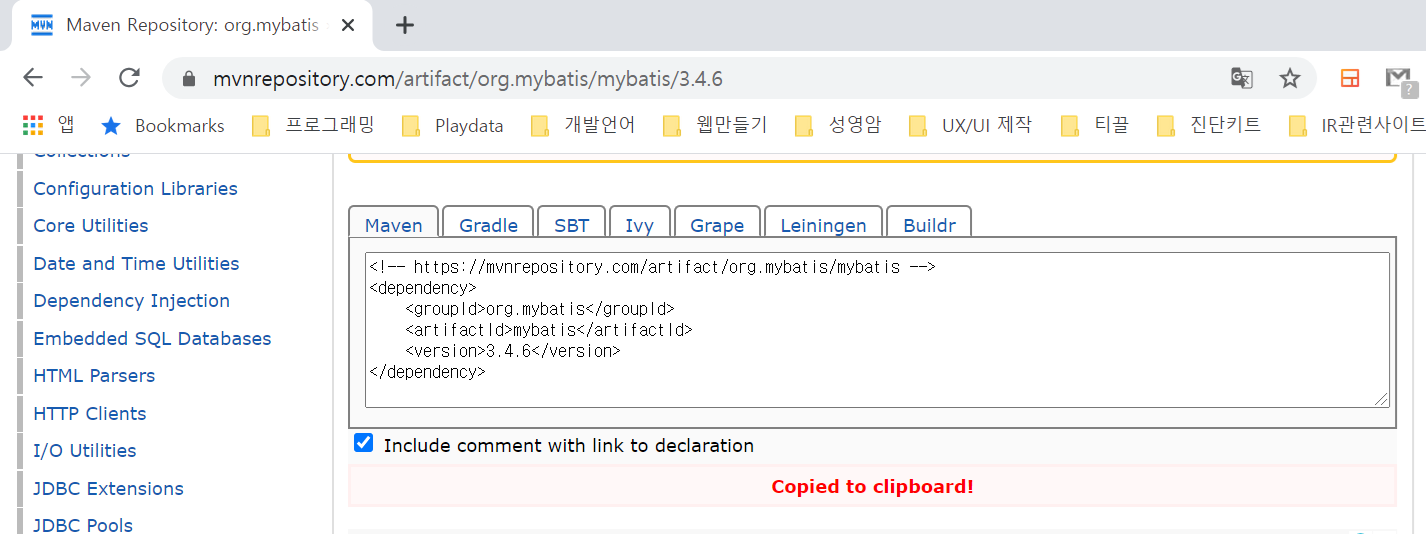Click the artifactId mybatis line
Viewport: 1426px width, 534px height.
pyautogui.click(x=549, y=330)
